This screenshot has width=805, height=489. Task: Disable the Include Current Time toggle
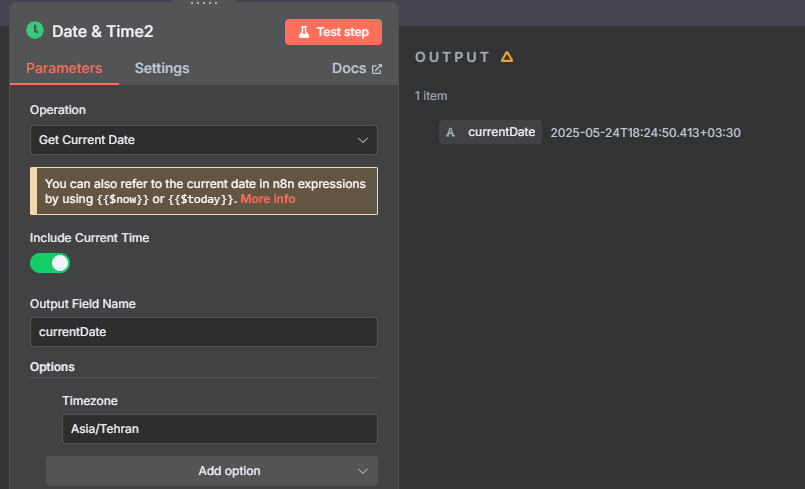coord(50,263)
